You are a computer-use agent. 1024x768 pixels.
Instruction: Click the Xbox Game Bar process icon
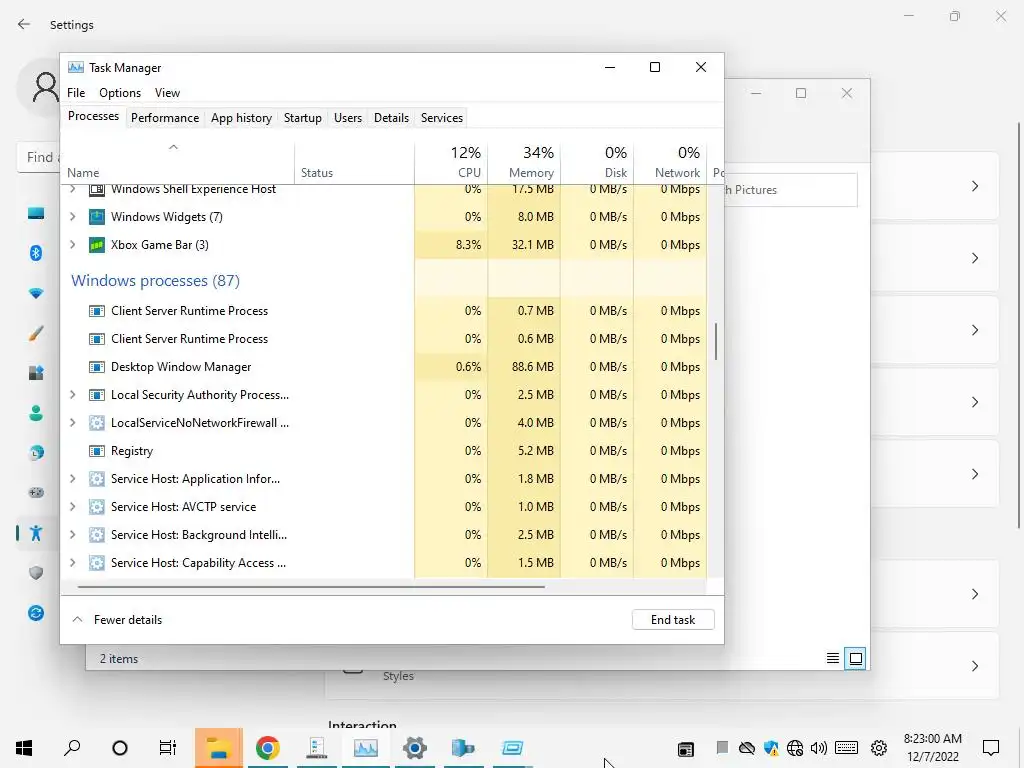tap(97, 245)
